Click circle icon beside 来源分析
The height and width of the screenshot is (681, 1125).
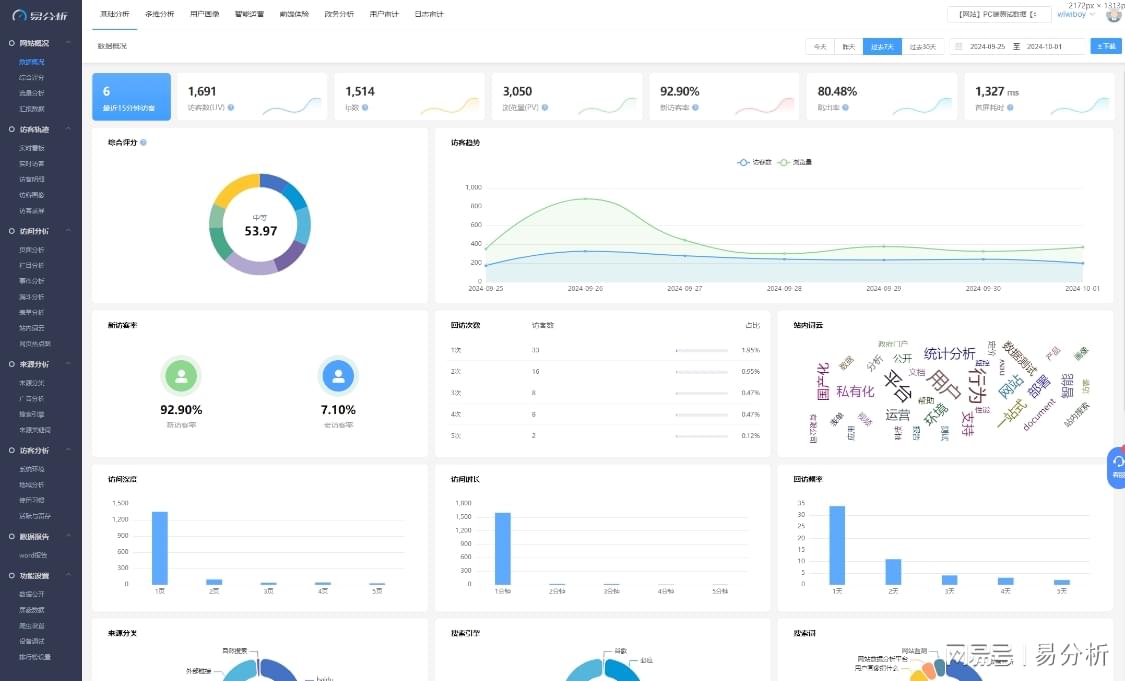(11, 365)
